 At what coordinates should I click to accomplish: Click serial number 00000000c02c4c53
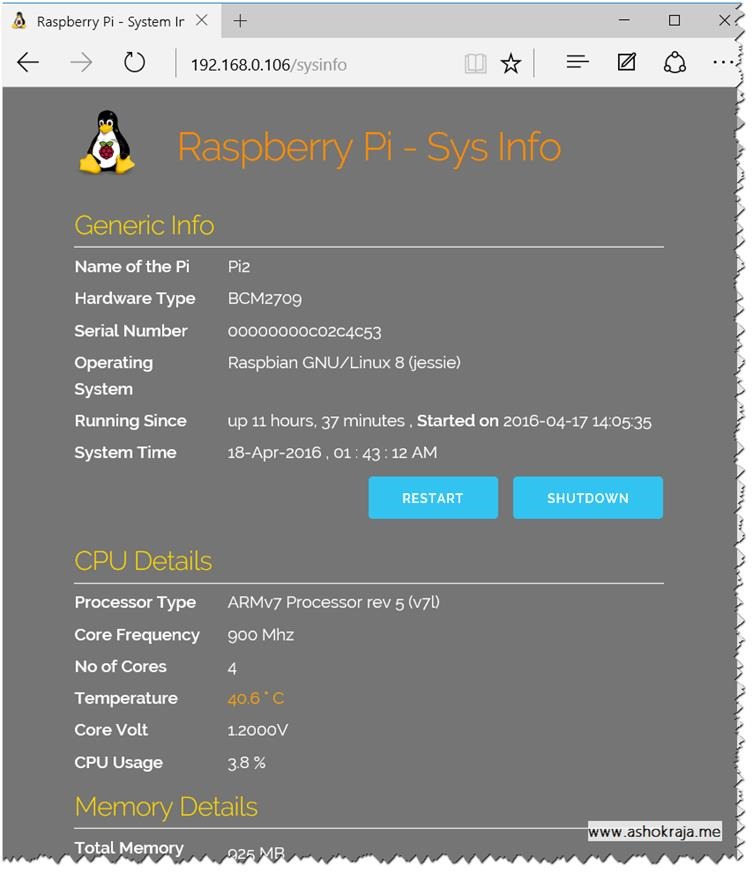[x=304, y=331]
